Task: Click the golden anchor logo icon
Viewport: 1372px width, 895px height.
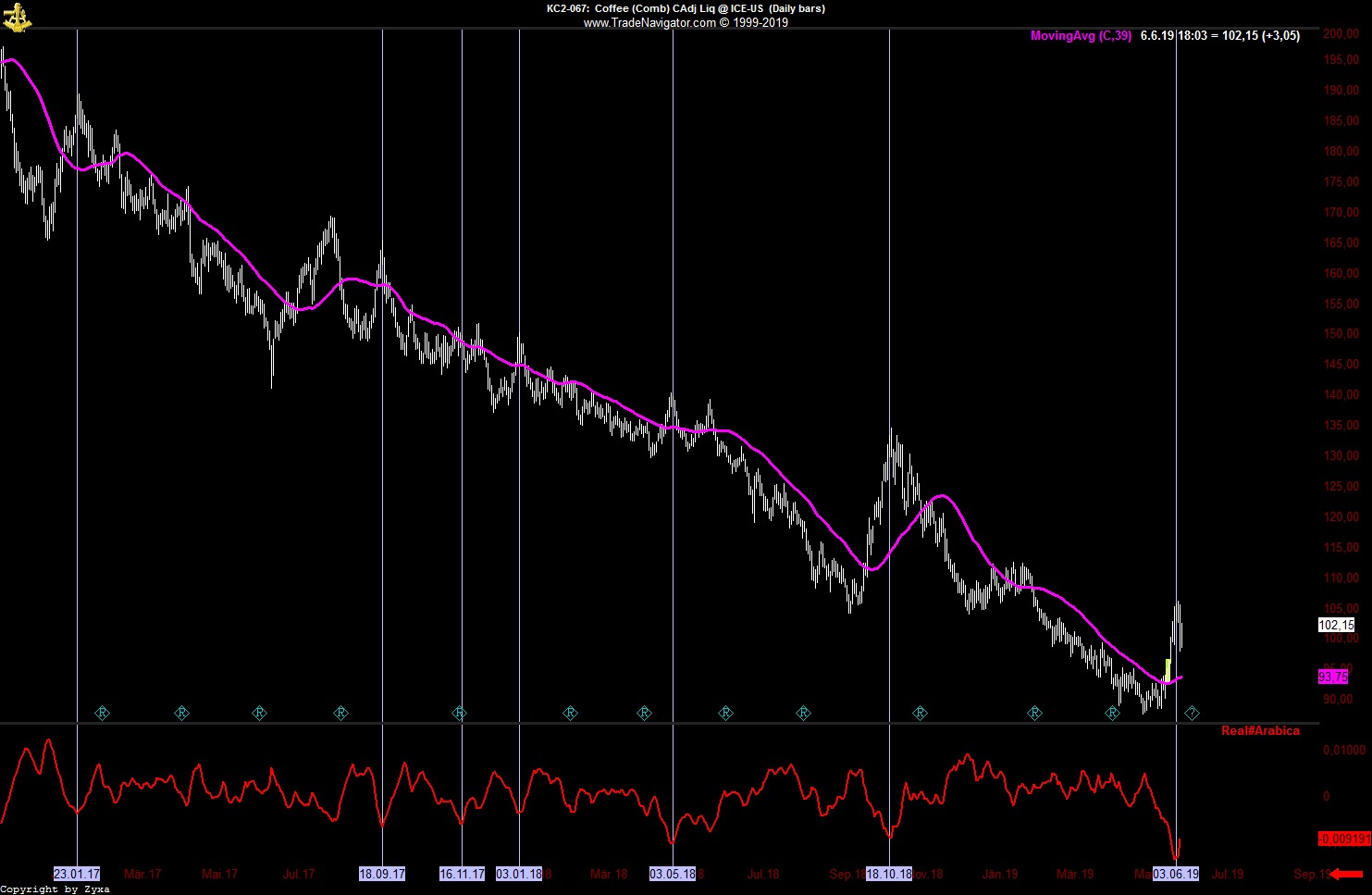Action: (17, 16)
